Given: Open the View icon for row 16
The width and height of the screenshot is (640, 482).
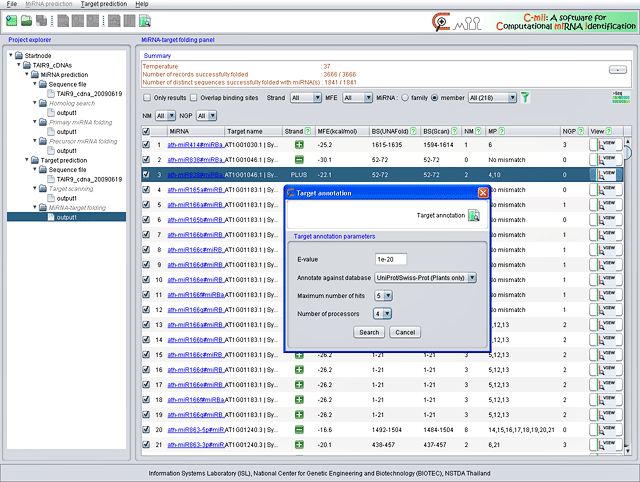Looking at the screenshot, I should [x=606, y=370].
